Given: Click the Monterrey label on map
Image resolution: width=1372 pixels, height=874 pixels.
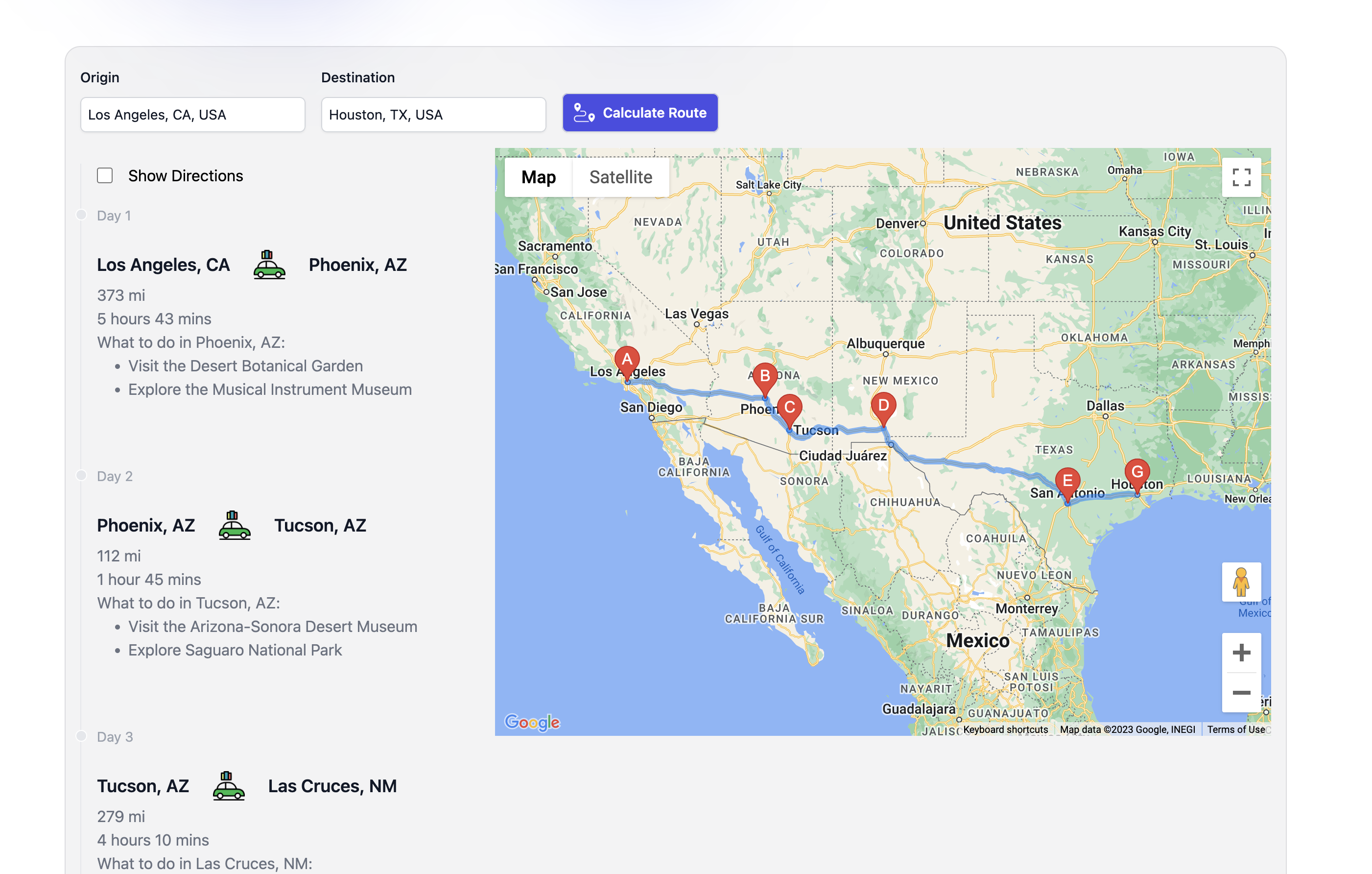Looking at the screenshot, I should click(1027, 608).
